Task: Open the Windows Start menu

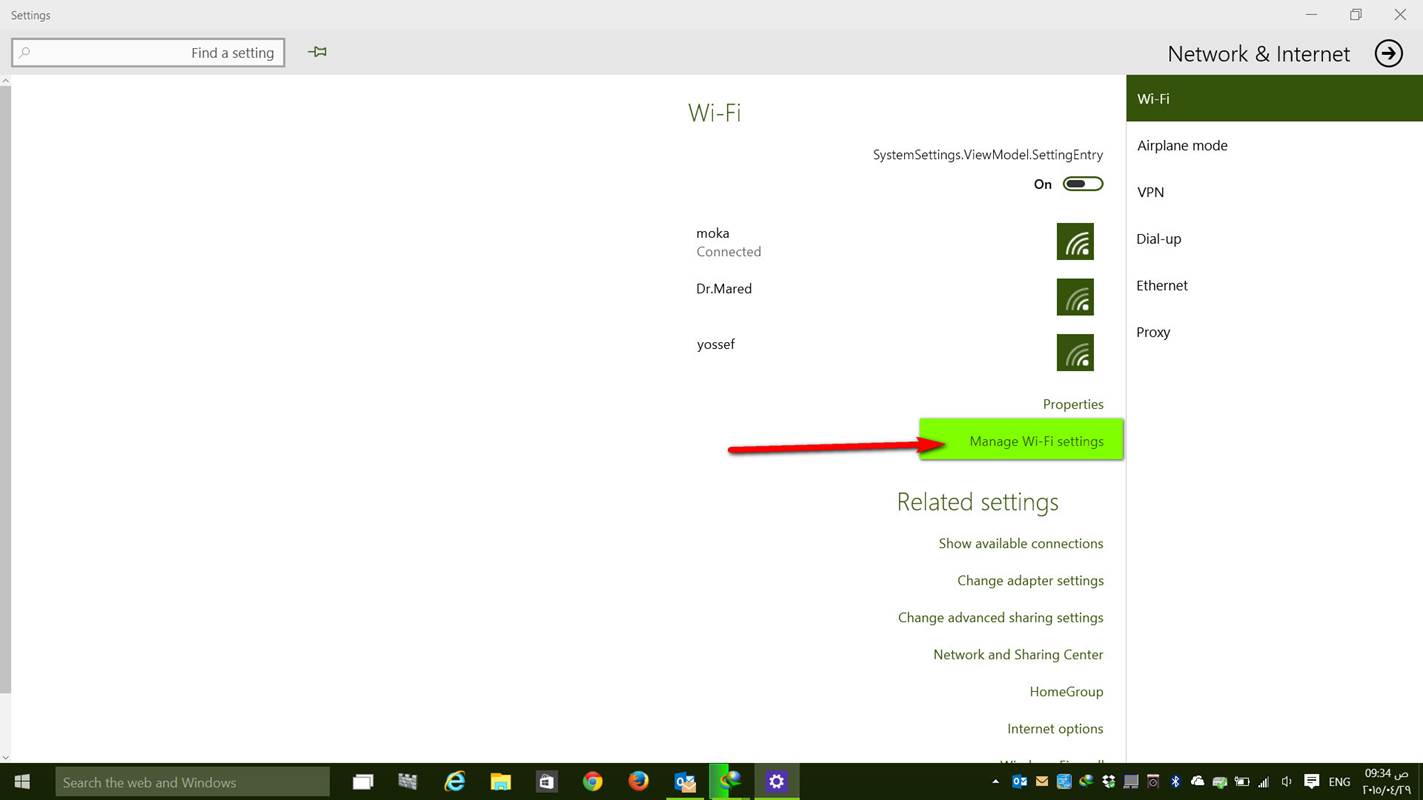Action: (x=22, y=782)
